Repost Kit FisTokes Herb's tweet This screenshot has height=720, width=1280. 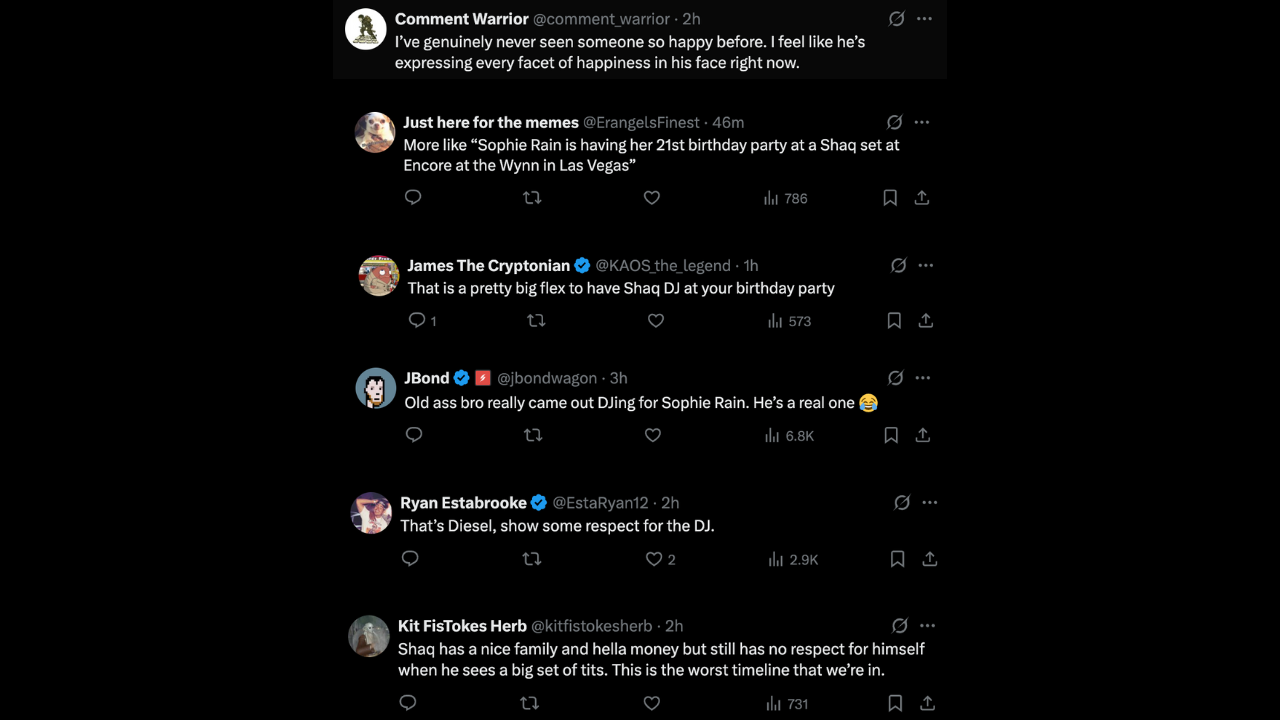point(529,704)
